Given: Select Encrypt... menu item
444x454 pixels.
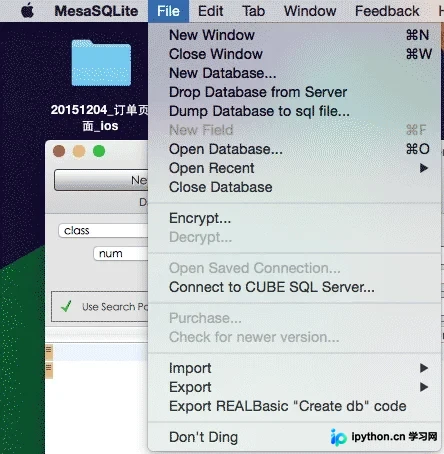Looking at the screenshot, I should tap(295, 218).
